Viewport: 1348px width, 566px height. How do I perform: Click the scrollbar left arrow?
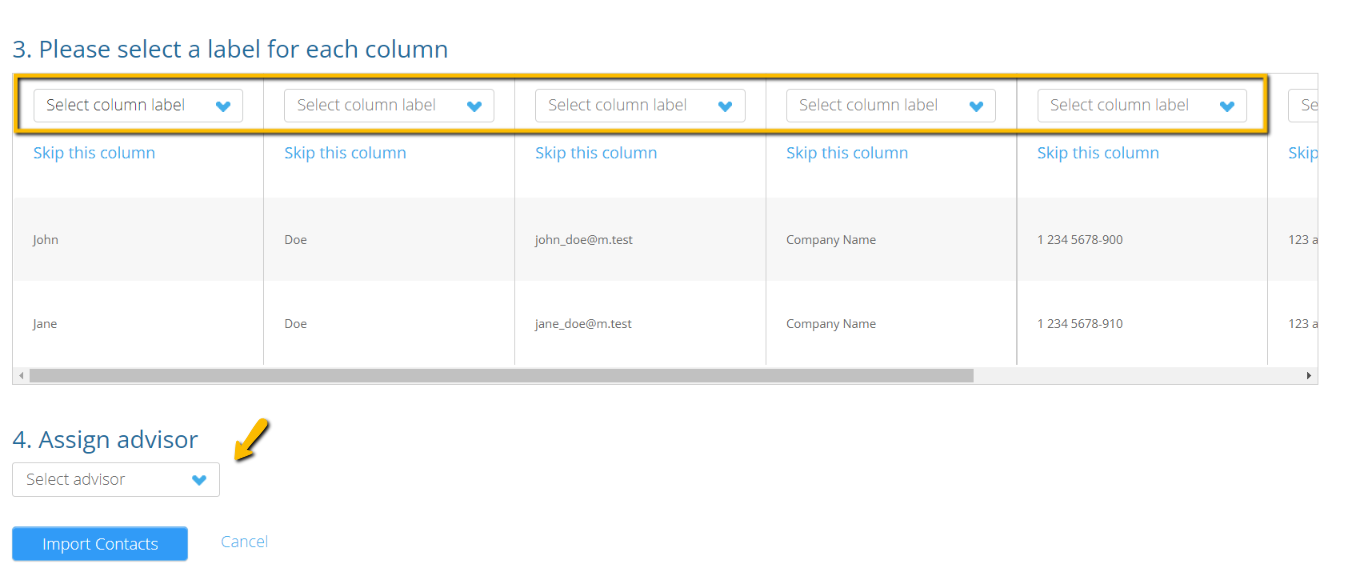coord(20,376)
